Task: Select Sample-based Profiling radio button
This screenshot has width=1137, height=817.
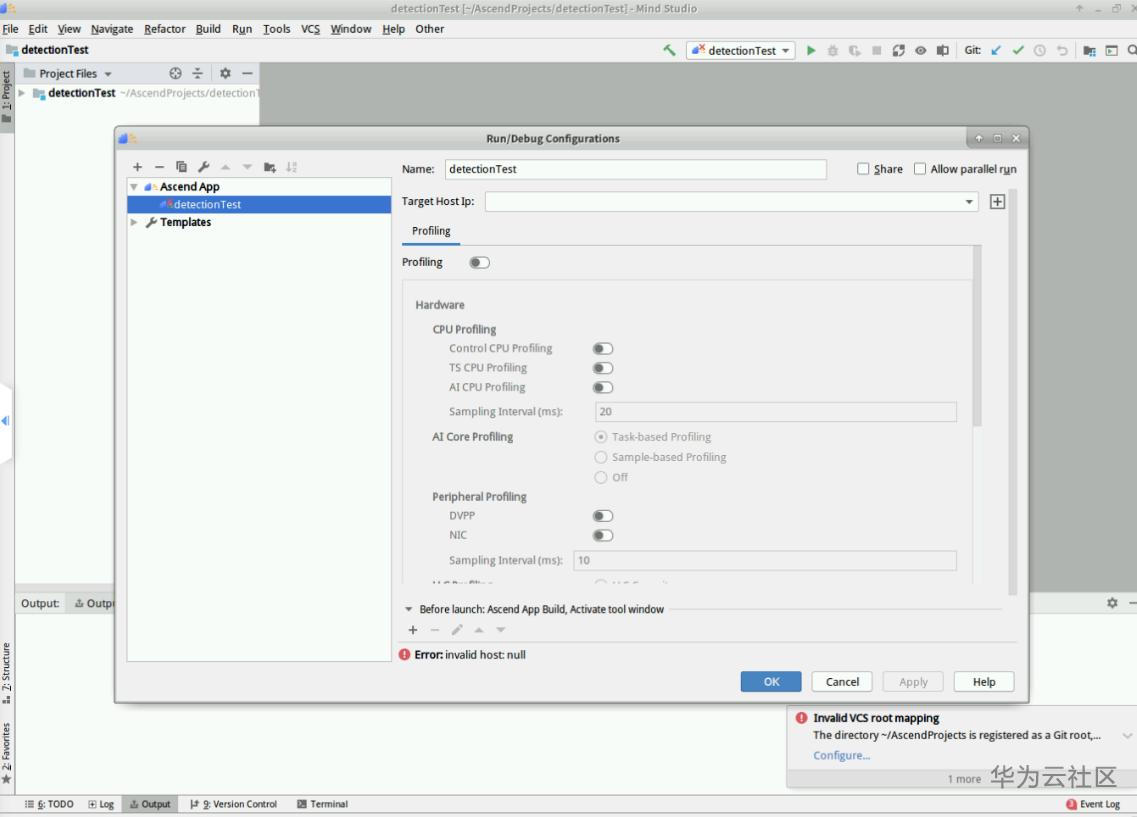Action: point(600,457)
